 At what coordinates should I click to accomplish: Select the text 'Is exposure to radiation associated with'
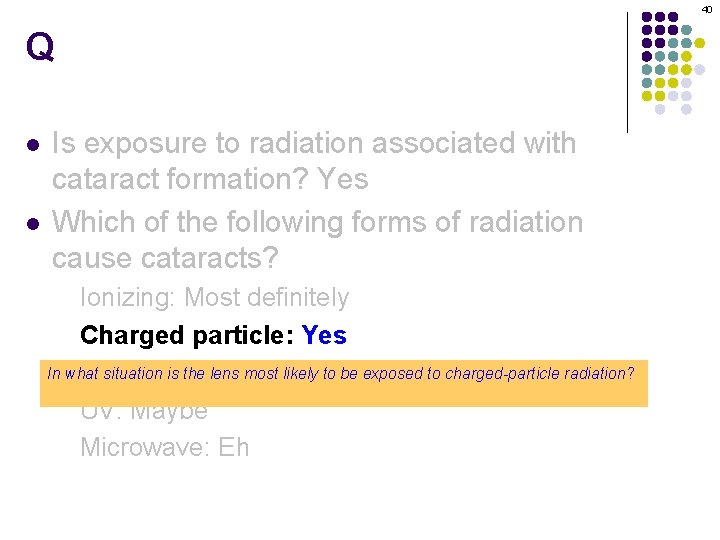(x=314, y=143)
